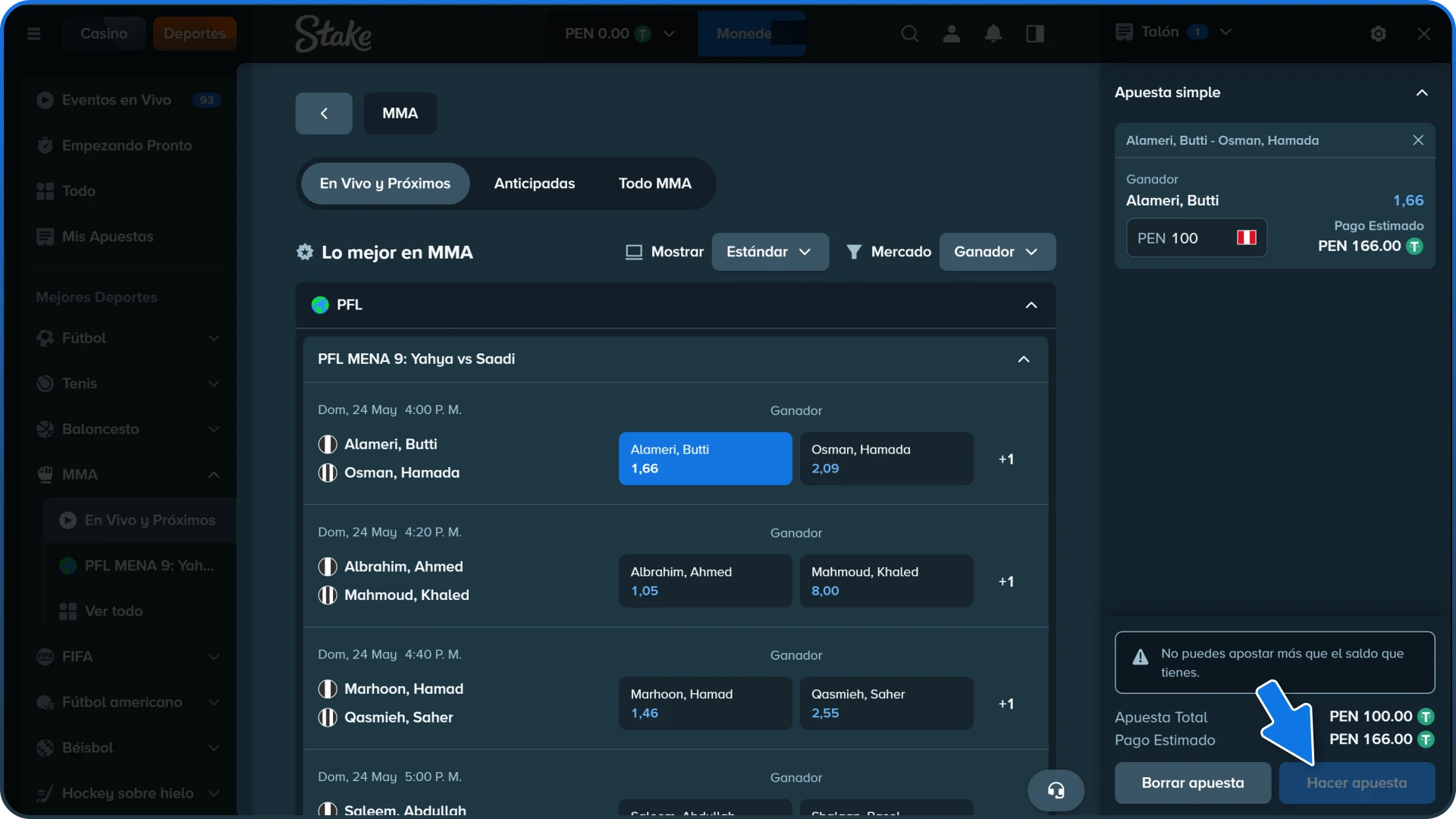This screenshot has height=819, width=1456.
Task: Select the Anticipadas tab
Action: coord(535,184)
